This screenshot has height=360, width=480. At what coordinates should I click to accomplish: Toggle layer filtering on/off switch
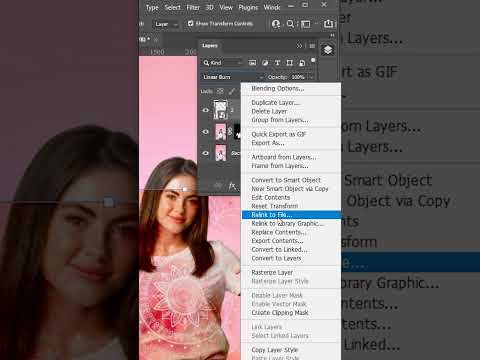click(x=313, y=60)
